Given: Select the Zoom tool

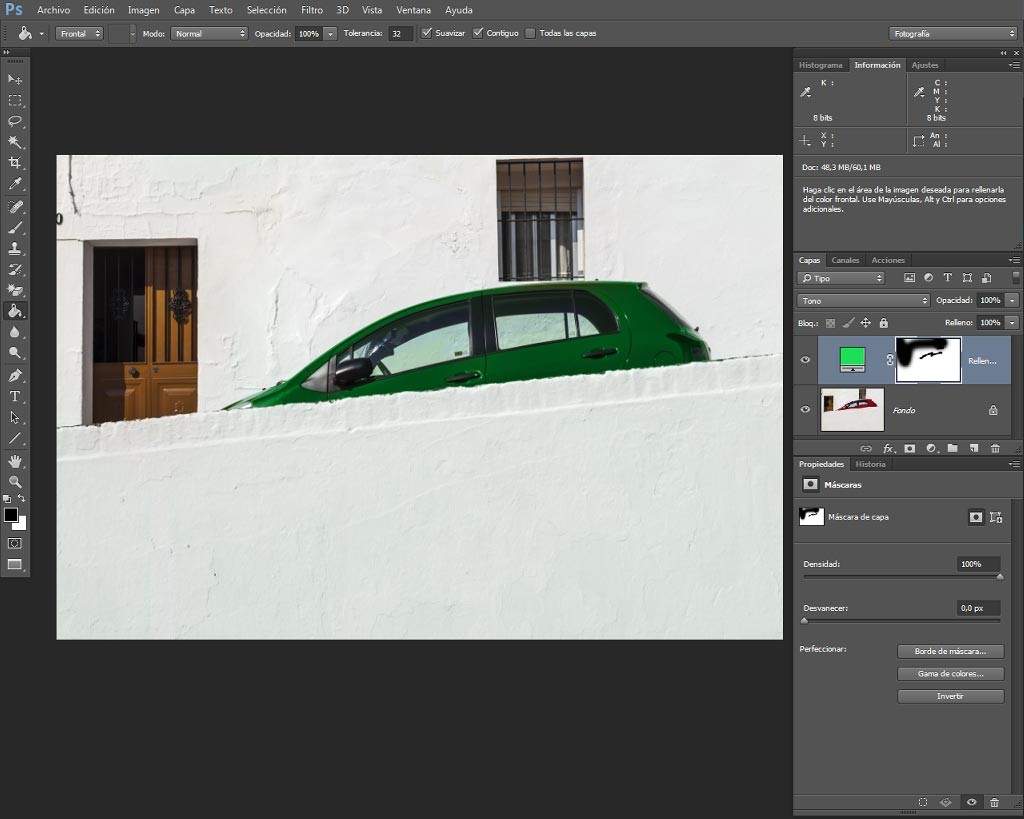Looking at the screenshot, I should (x=14, y=482).
